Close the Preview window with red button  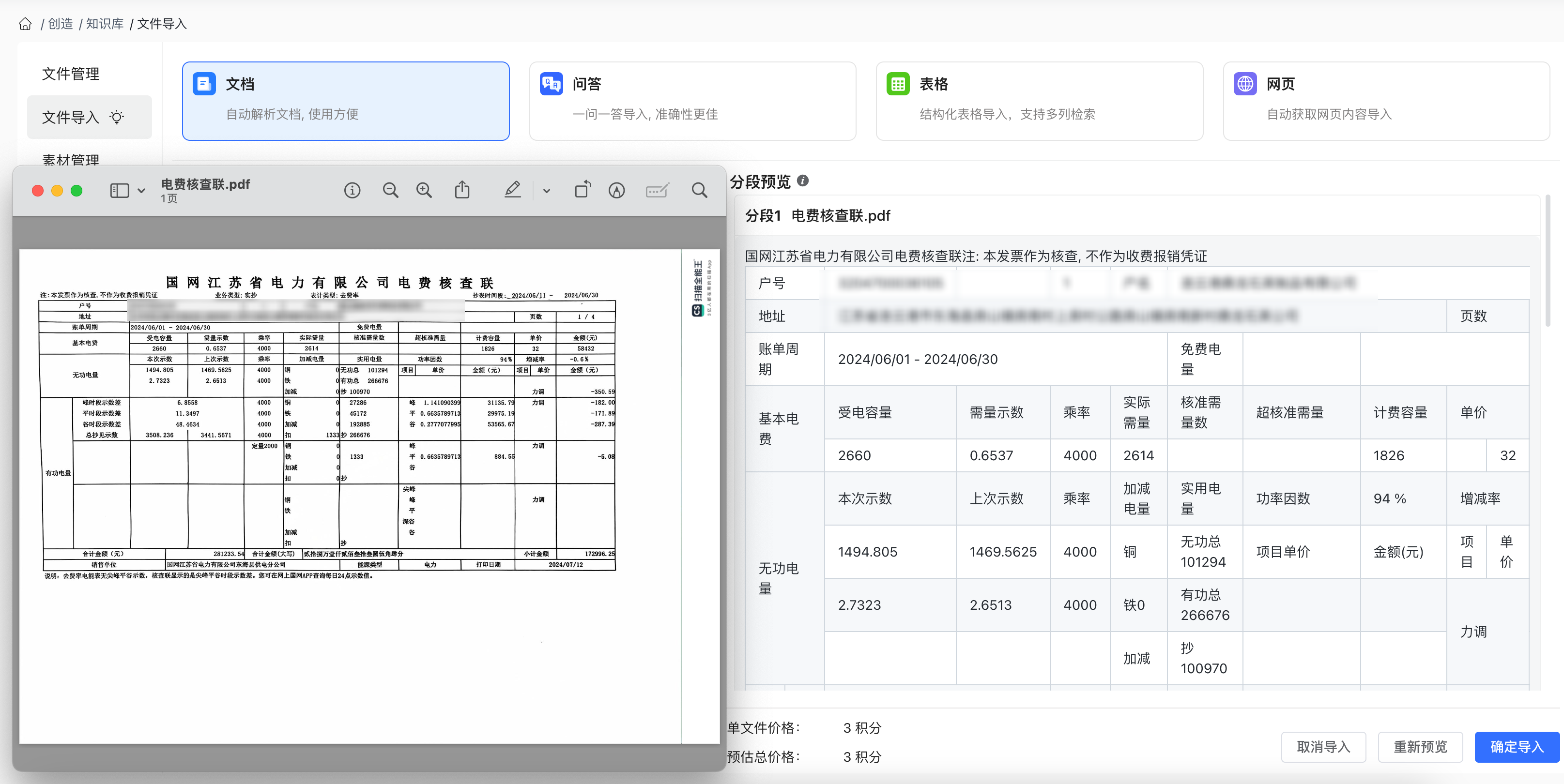[38, 191]
